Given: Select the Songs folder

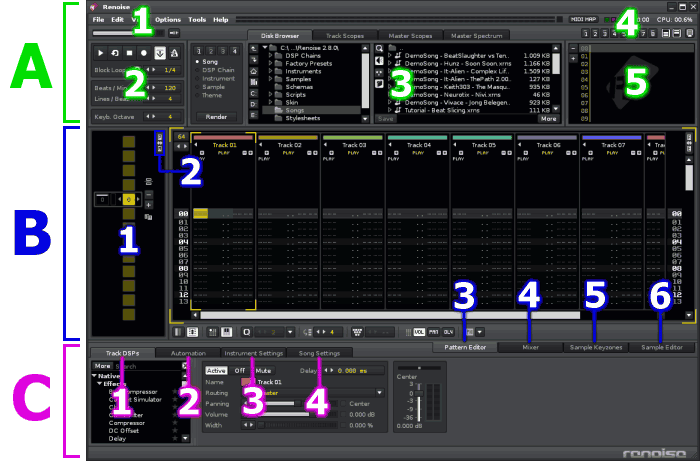Looking at the screenshot, I should point(295,110).
